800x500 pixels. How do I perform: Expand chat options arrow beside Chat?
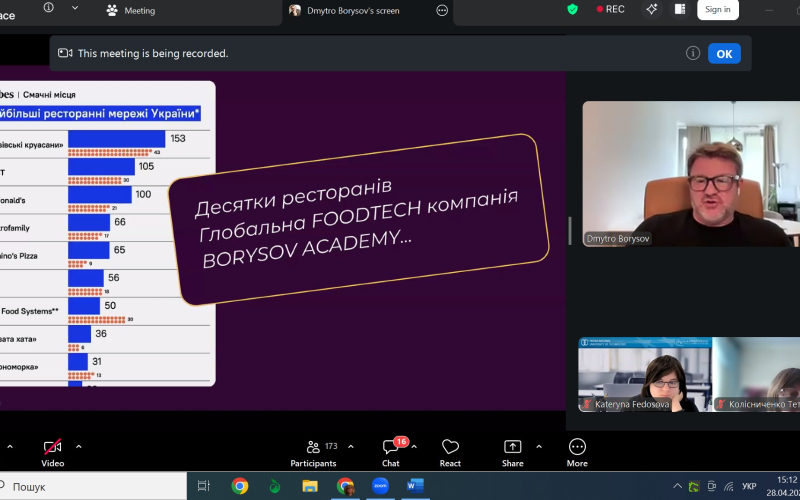click(414, 446)
